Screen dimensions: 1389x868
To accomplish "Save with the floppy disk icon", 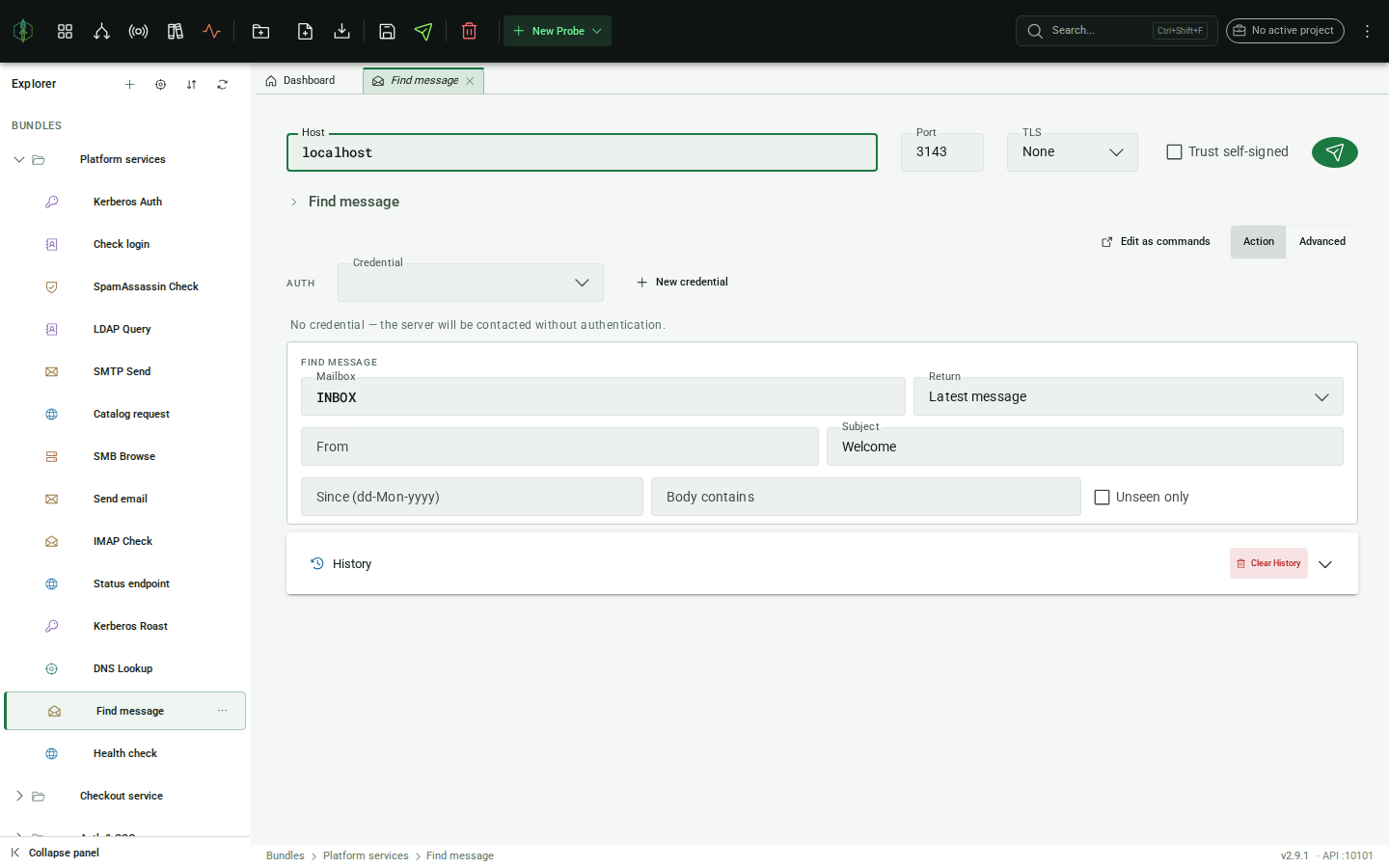I will pos(387,31).
